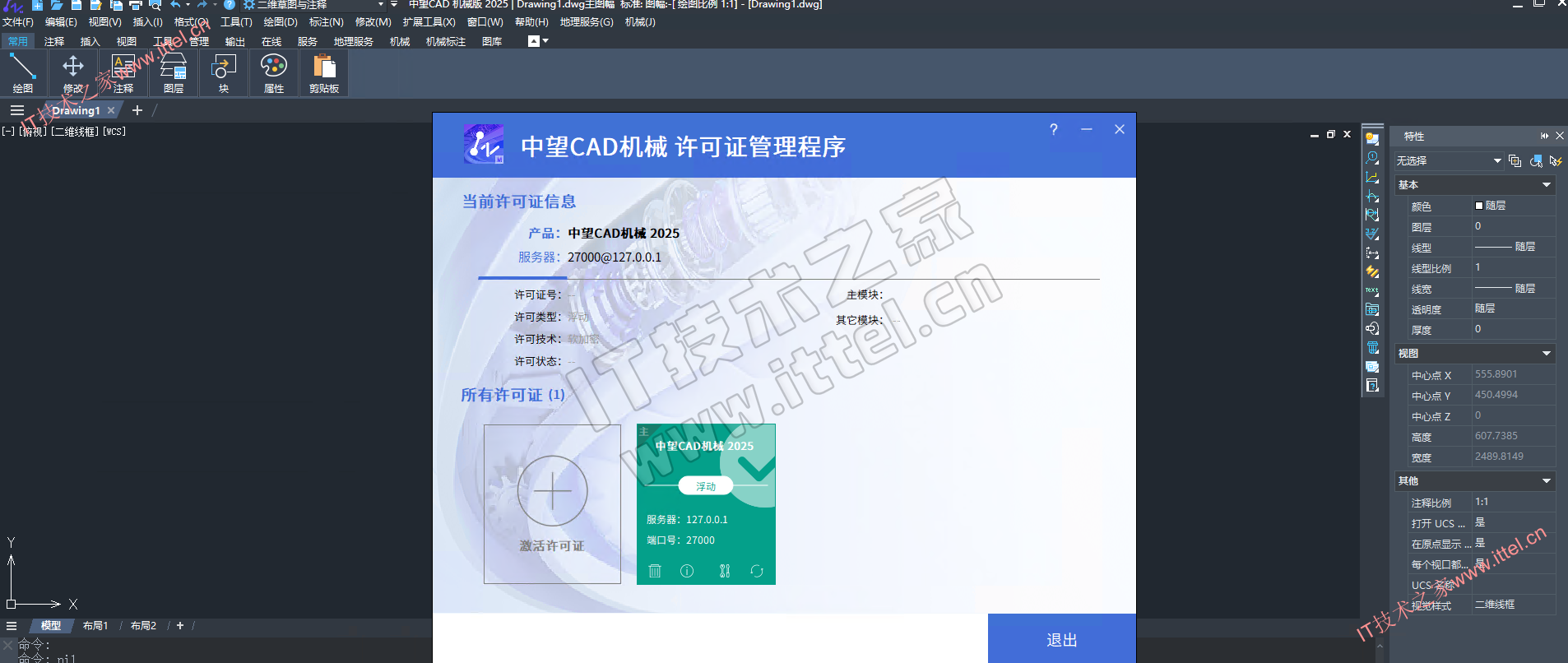Open the quick access toolbar customize arrow

(393, 5)
